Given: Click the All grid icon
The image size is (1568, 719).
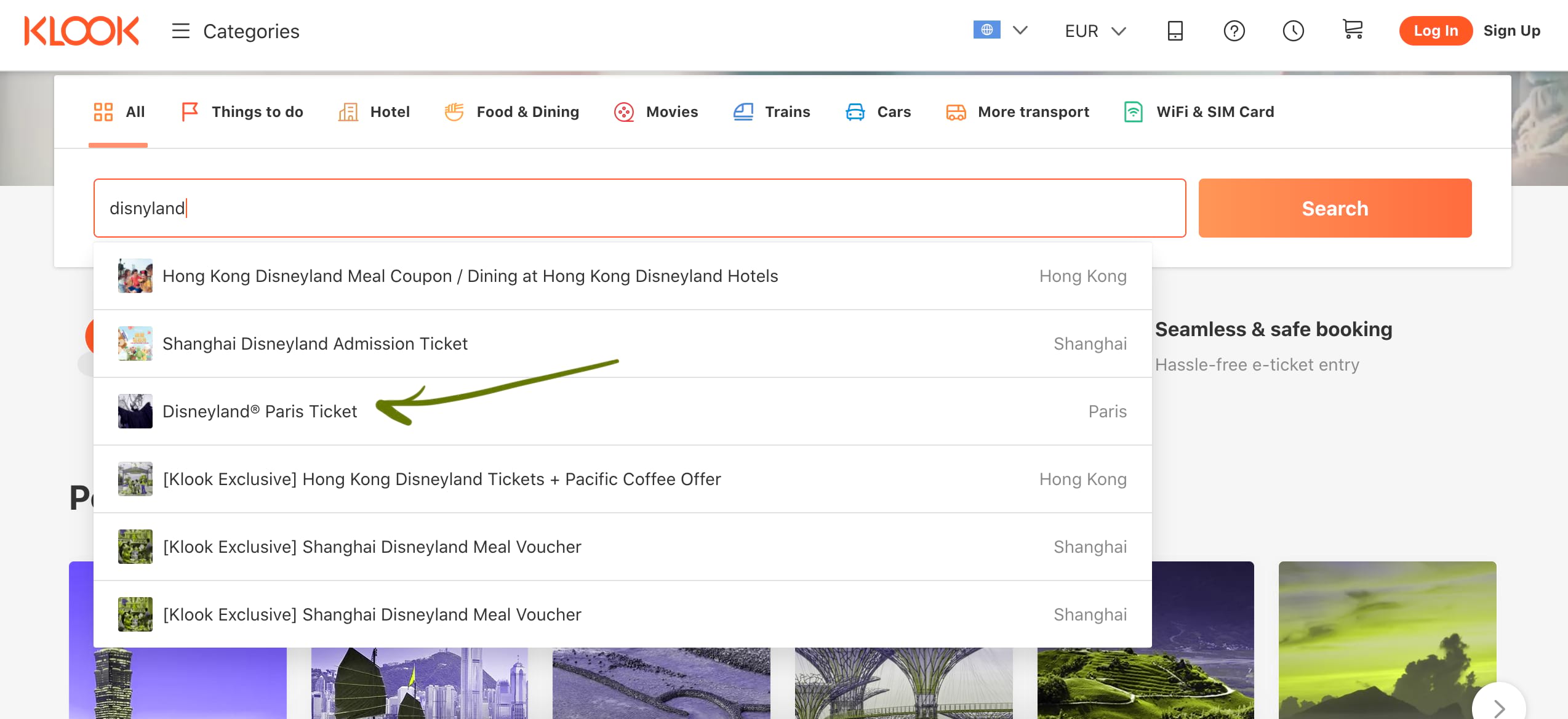Looking at the screenshot, I should tap(103, 112).
